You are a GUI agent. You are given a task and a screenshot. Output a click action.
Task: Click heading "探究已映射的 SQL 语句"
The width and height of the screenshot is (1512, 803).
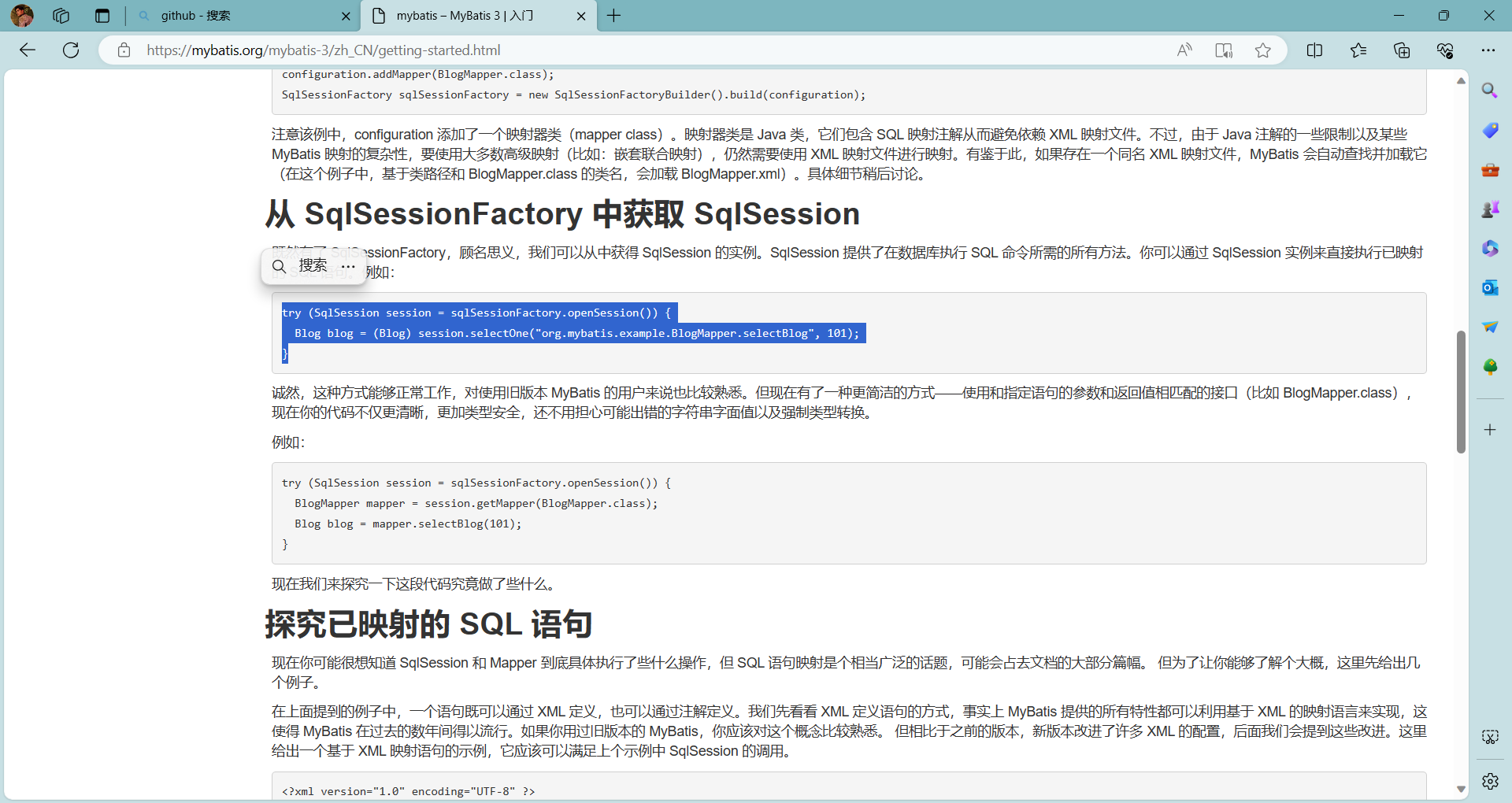click(428, 624)
